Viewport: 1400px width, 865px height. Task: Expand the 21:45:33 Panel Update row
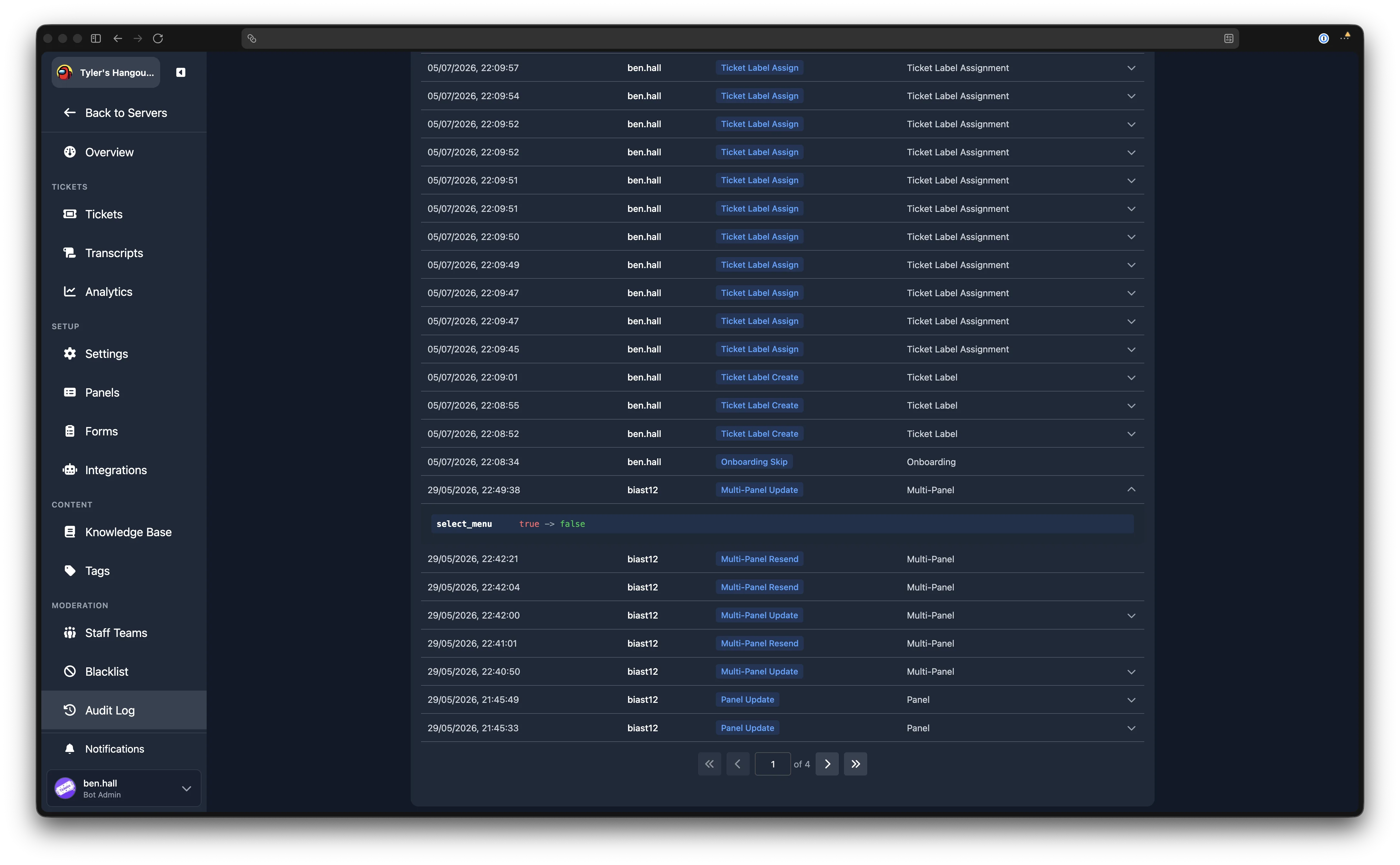(x=1131, y=728)
